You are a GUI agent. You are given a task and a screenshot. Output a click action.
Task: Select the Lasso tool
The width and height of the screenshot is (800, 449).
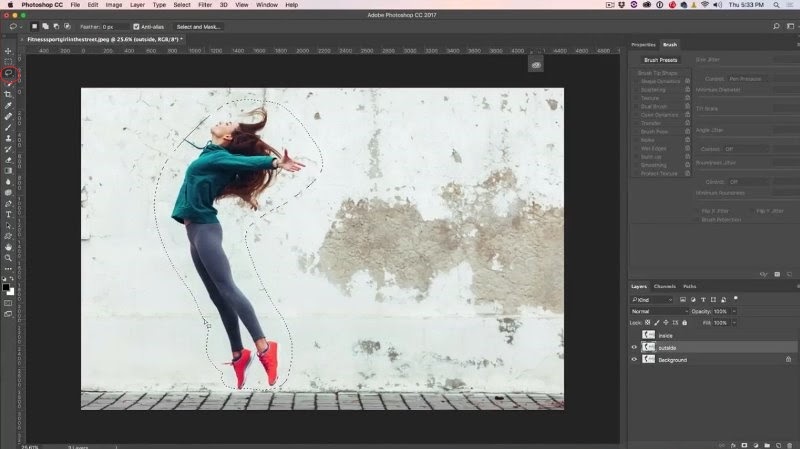click(9, 72)
